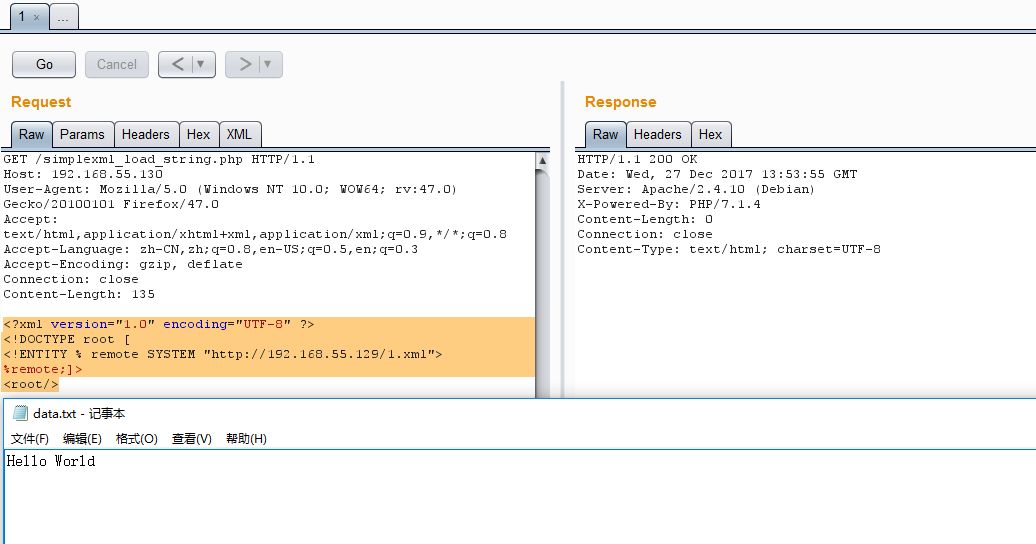The width and height of the screenshot is (1036, 544).
Task: Click the GET /simplexml_load_string.php request line
Action: [159, 159]
